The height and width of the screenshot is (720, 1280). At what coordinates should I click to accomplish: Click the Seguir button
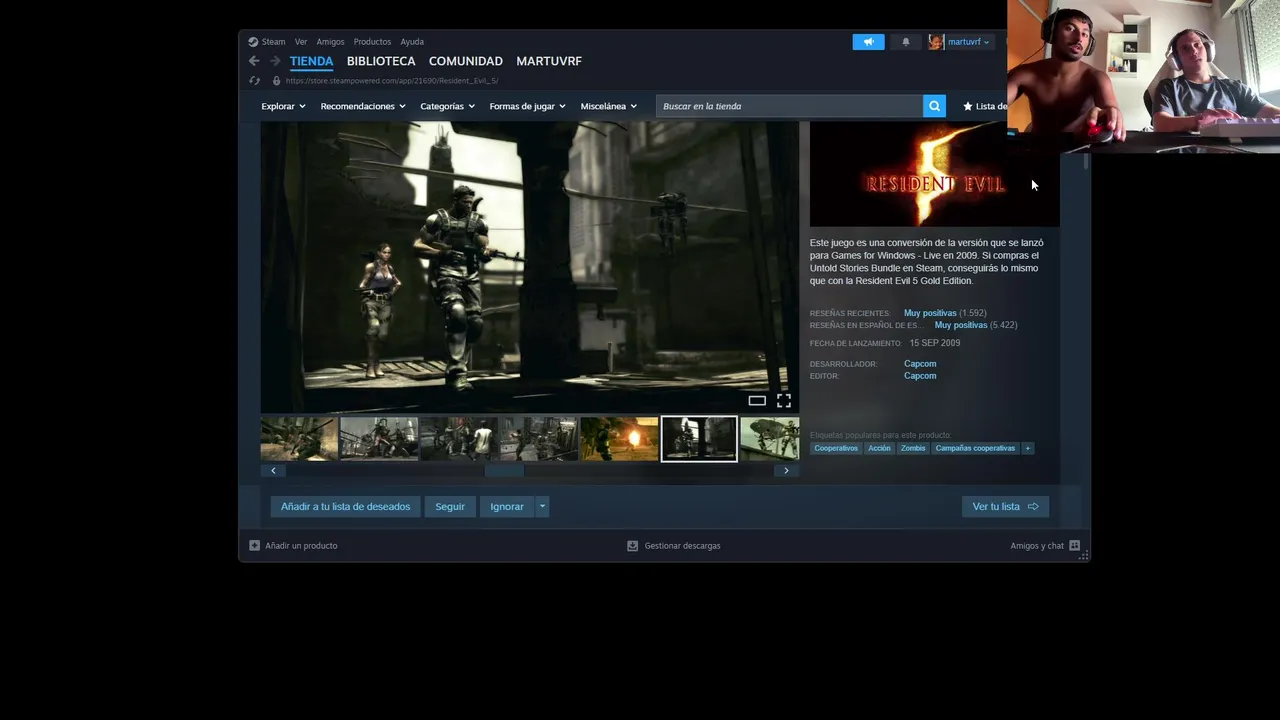click(x=450, y=507)
